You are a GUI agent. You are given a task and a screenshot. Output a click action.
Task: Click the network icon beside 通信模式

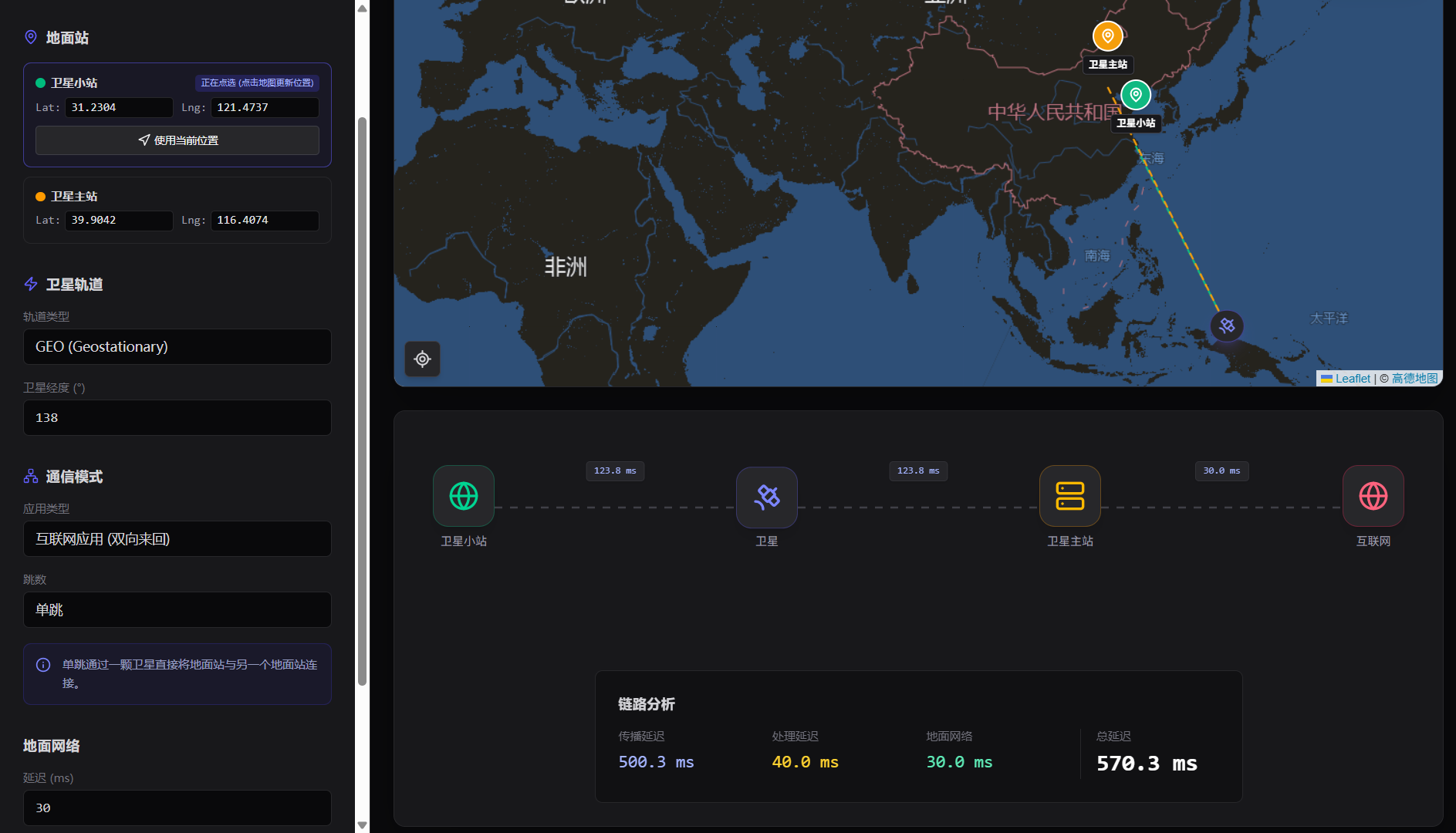31,476
